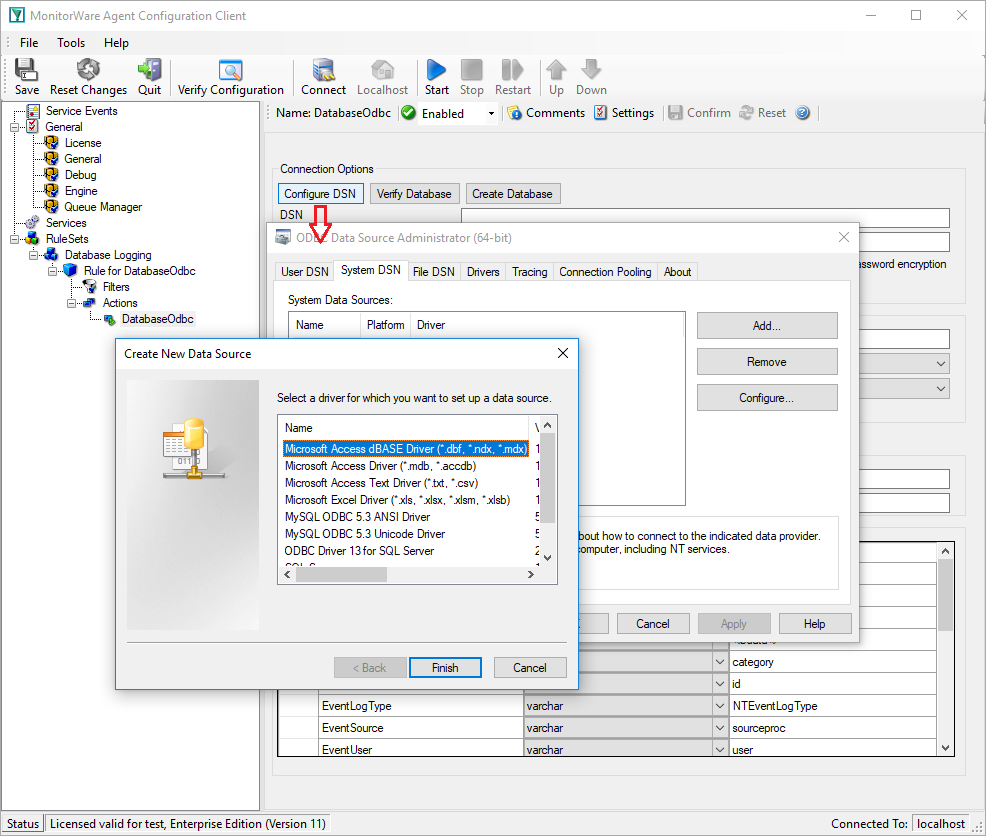Click driver list horizontal scrollbar thumb
This screenshot has height=836, width=986.
tap(341, 574)
